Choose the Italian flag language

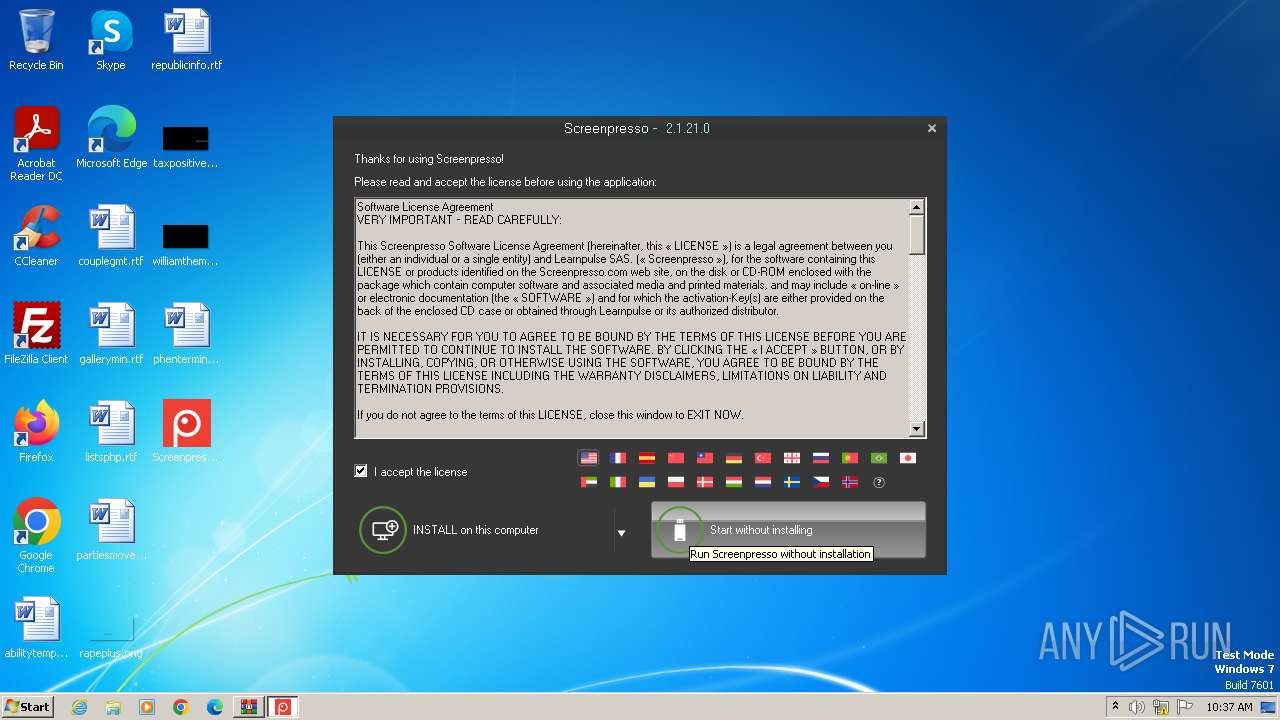point(618,482)
